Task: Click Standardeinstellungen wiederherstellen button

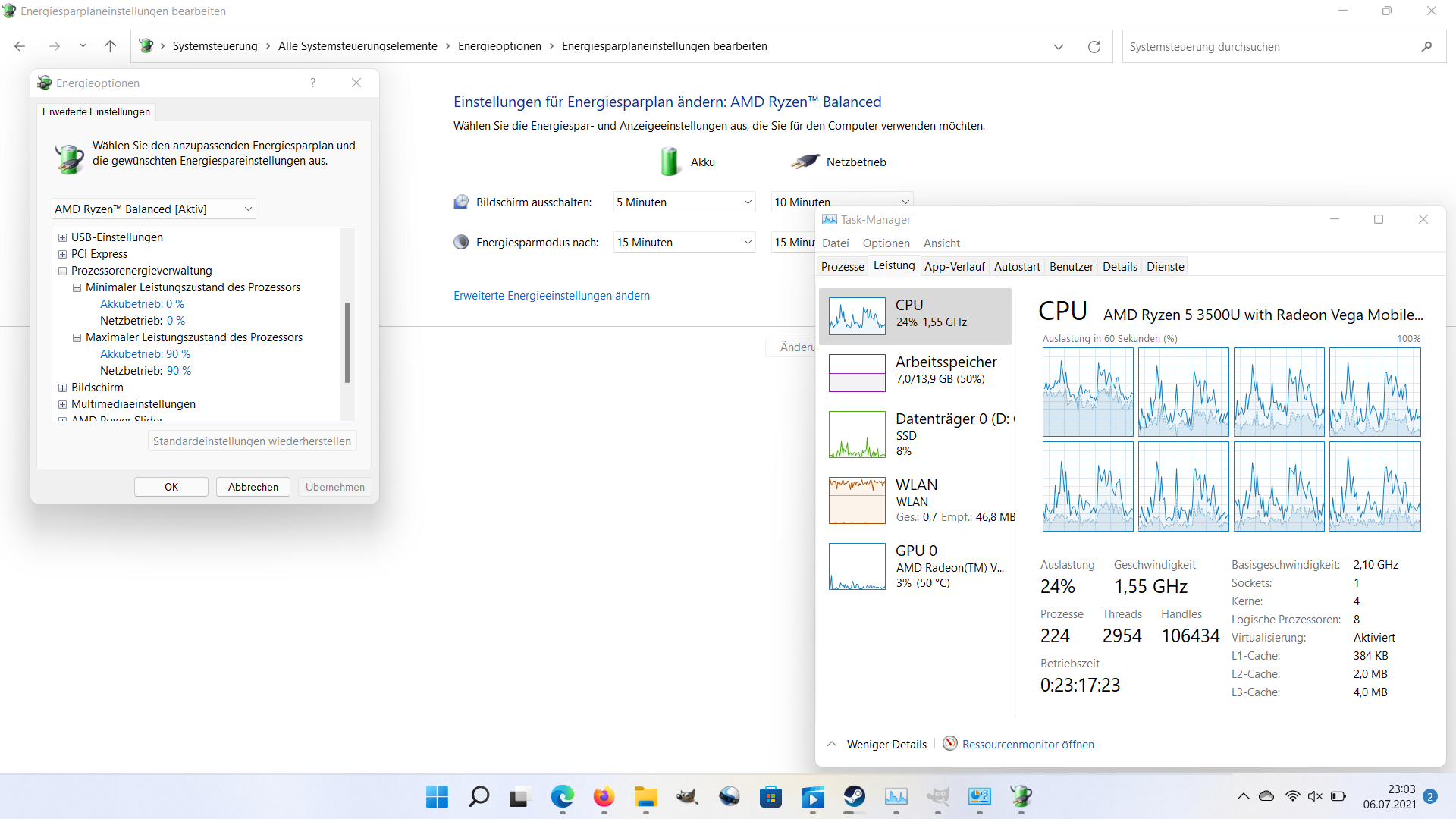Action: [252, 441]
